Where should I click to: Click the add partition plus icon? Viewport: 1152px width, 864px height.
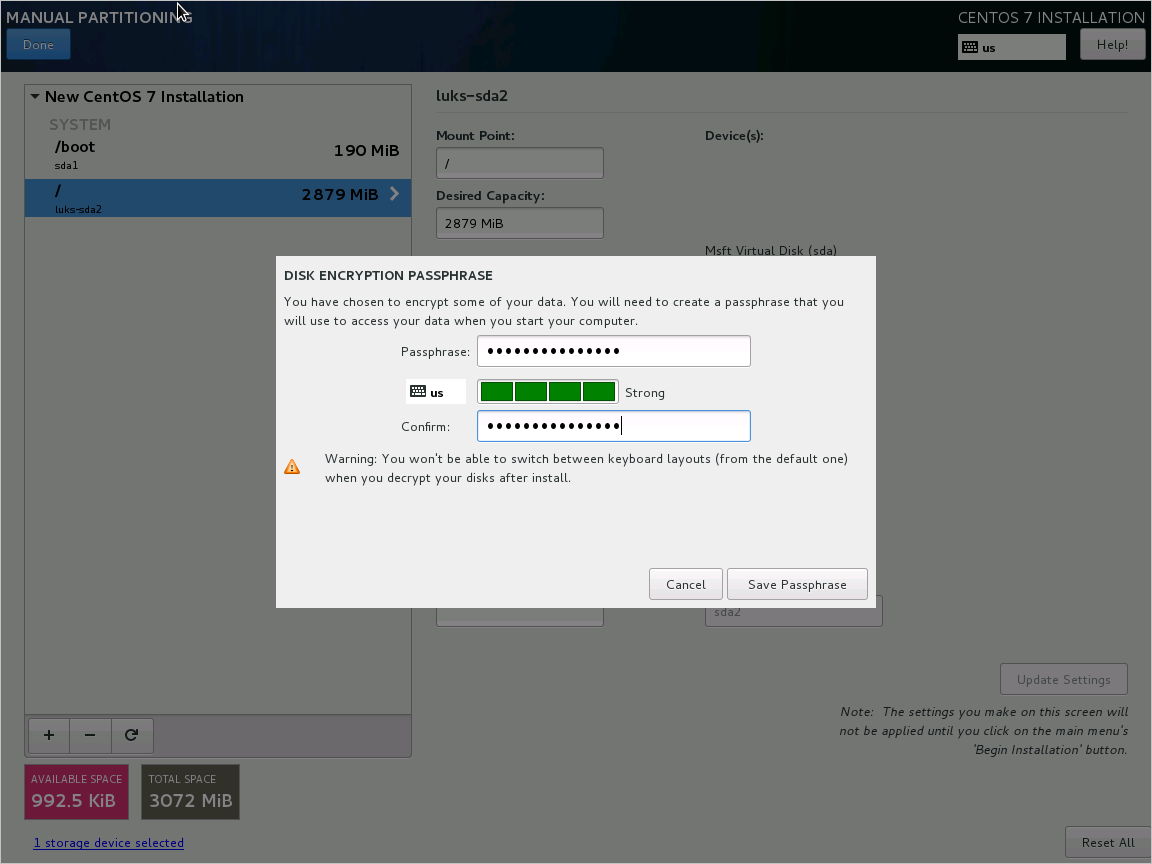coord(48,735)
